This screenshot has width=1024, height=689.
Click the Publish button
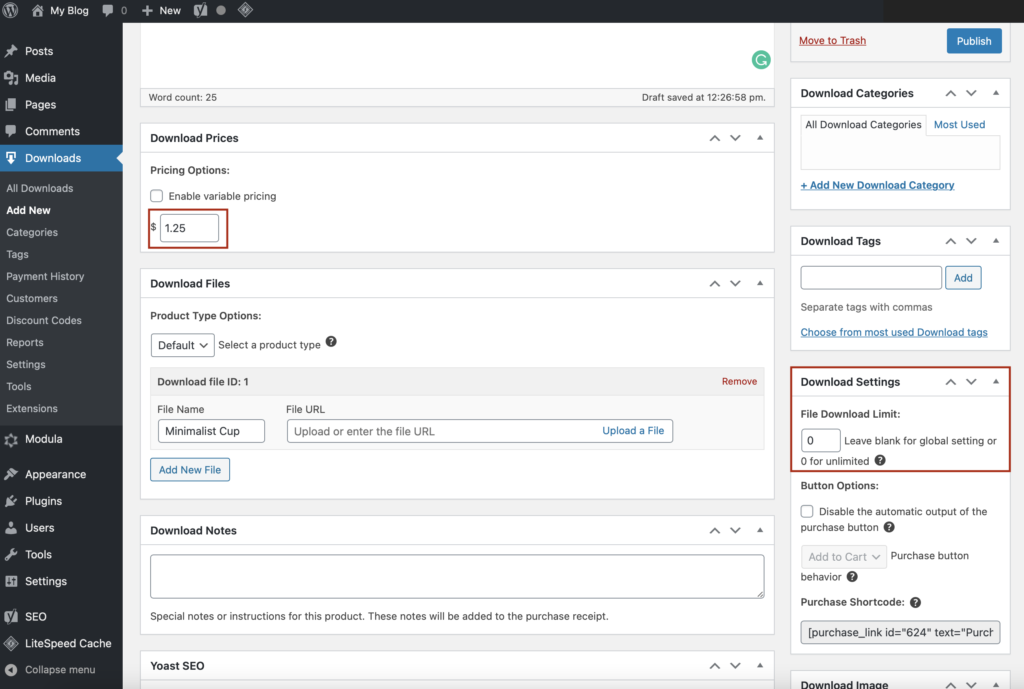[974, 41]
